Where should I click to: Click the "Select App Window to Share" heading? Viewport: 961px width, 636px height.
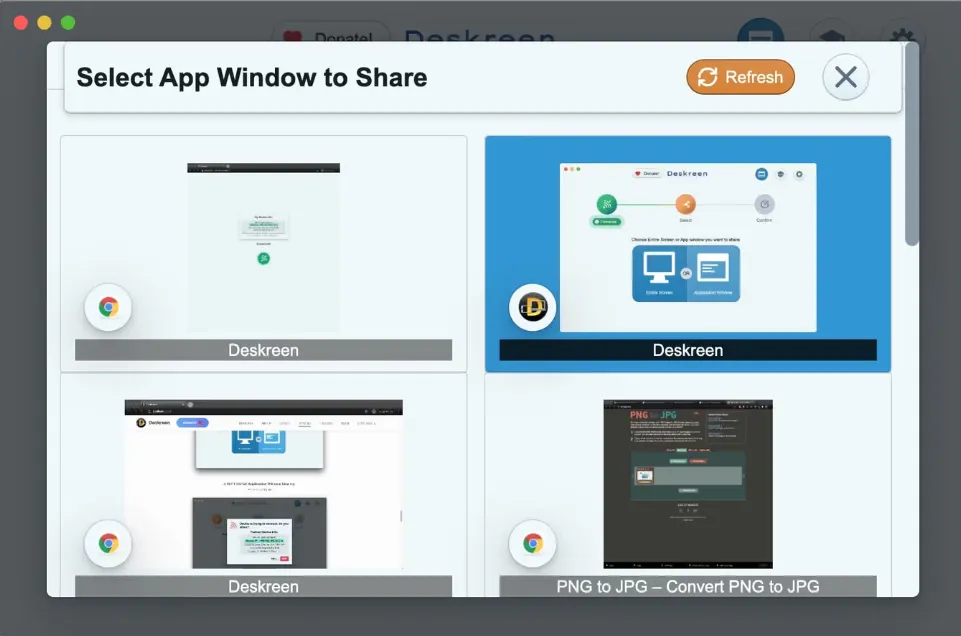pyautogui.click(x=252, y=78)
